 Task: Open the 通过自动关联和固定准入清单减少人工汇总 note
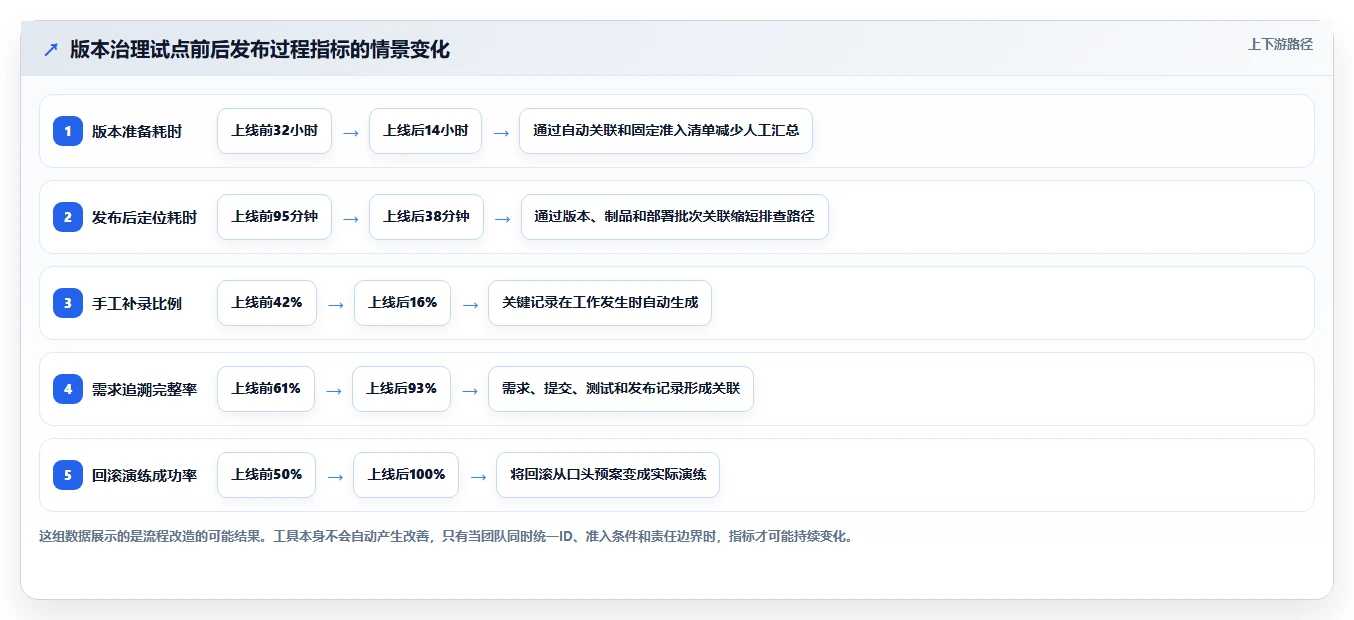click(666, 131)
